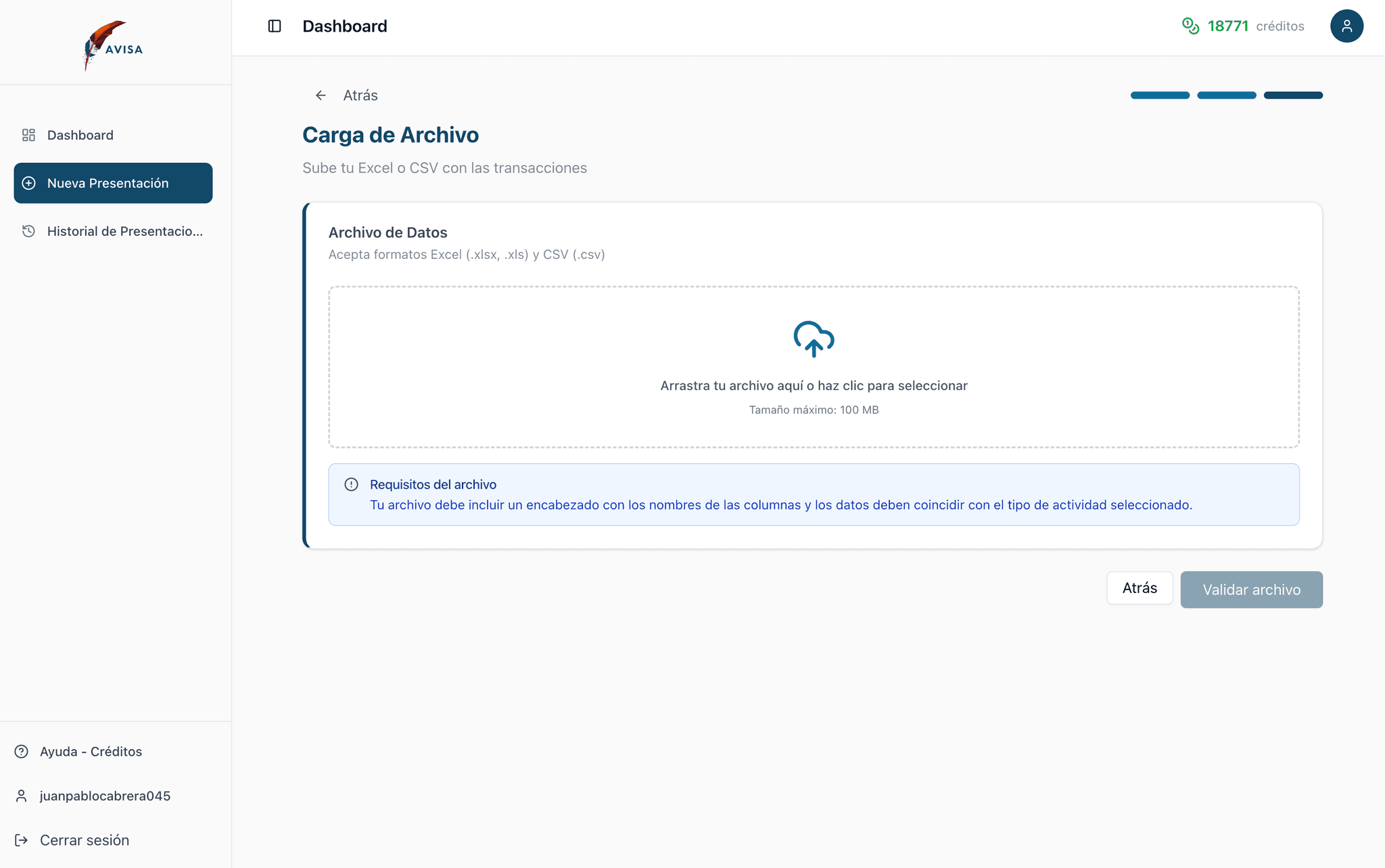Open the Dashboard section
This screenshot has width=1385, height=868.
coord(80,135)
